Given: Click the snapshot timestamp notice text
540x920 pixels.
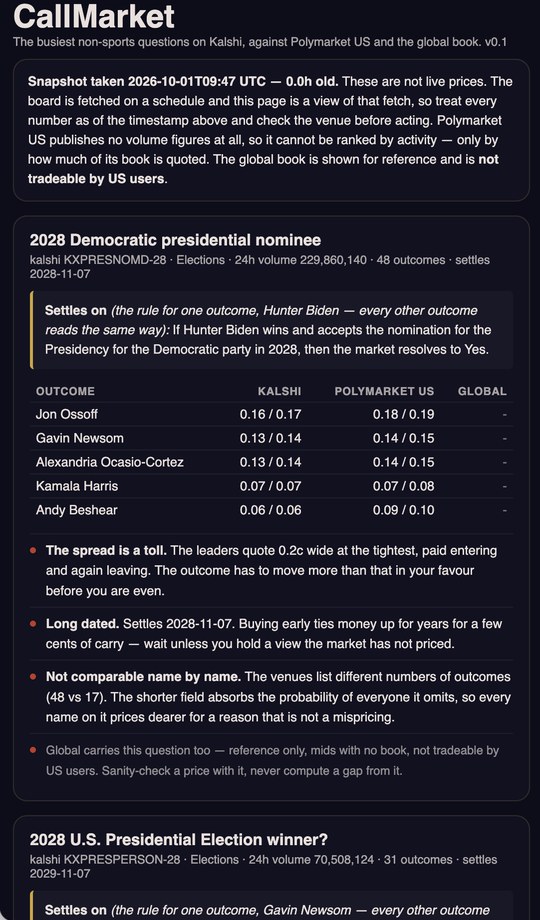Looking at the screenshot, I should (271, 130).
